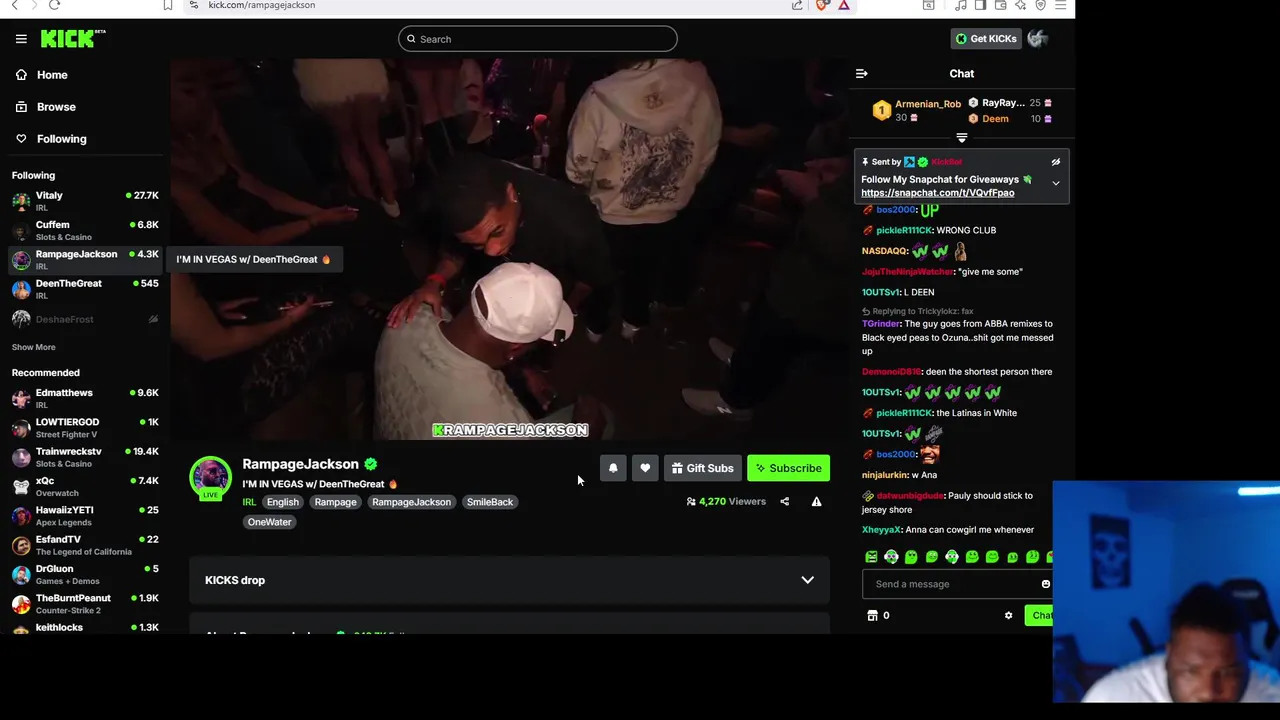Click Brave Rewards triangle icon

[x=844, y=5]
